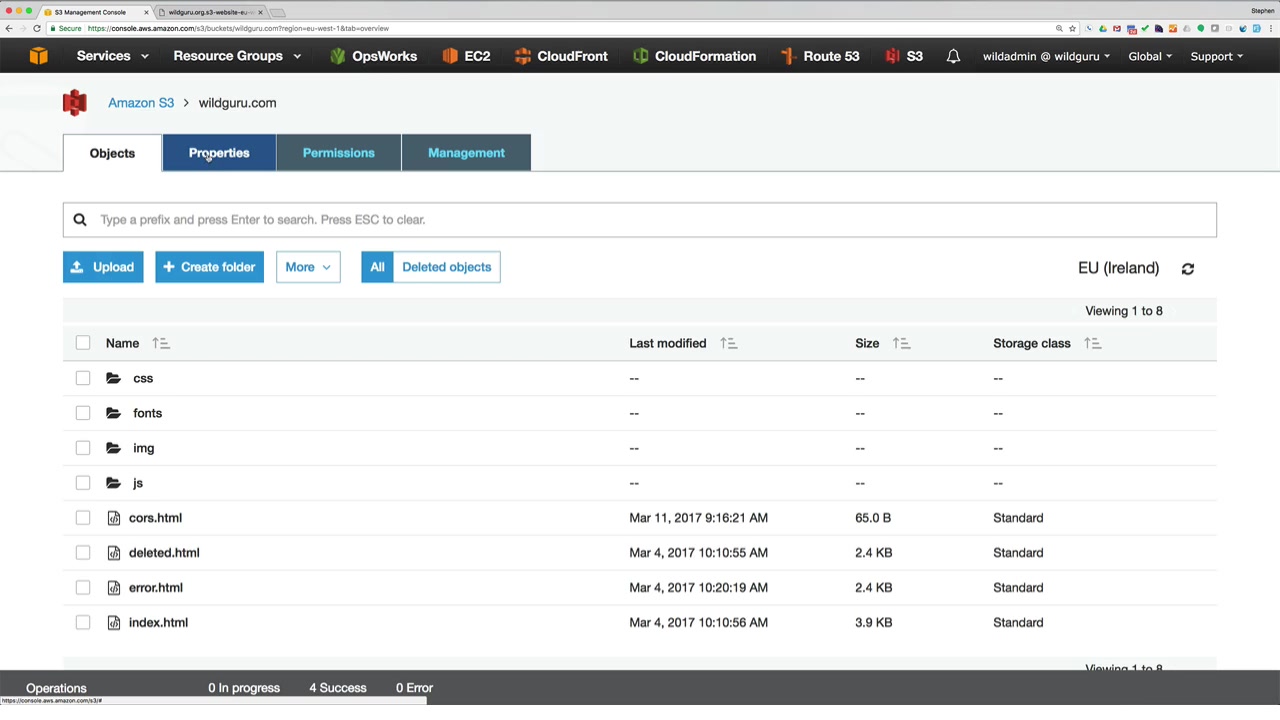Open the EC2 shortcut icon
Image resolution: width=1280 pixels, height=720 pixels.
click(450, 56)
